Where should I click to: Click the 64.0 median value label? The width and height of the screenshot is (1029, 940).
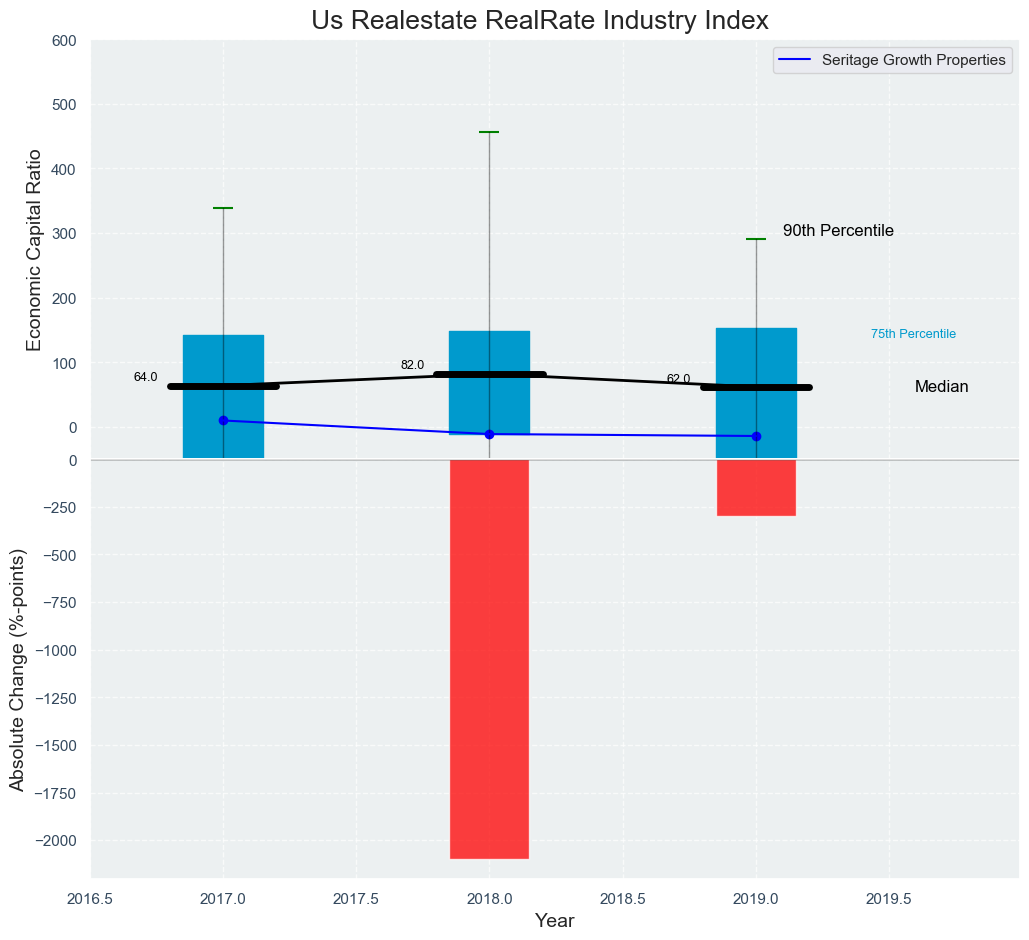click(145, 377)
